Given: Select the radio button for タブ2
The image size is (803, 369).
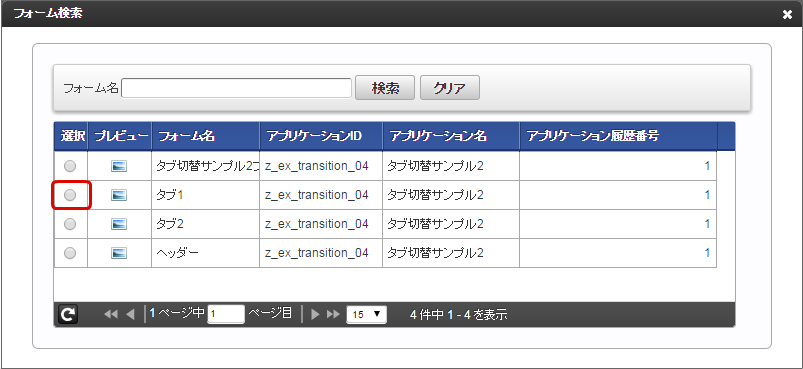Looking at the screenshot, I should (70, 224).
